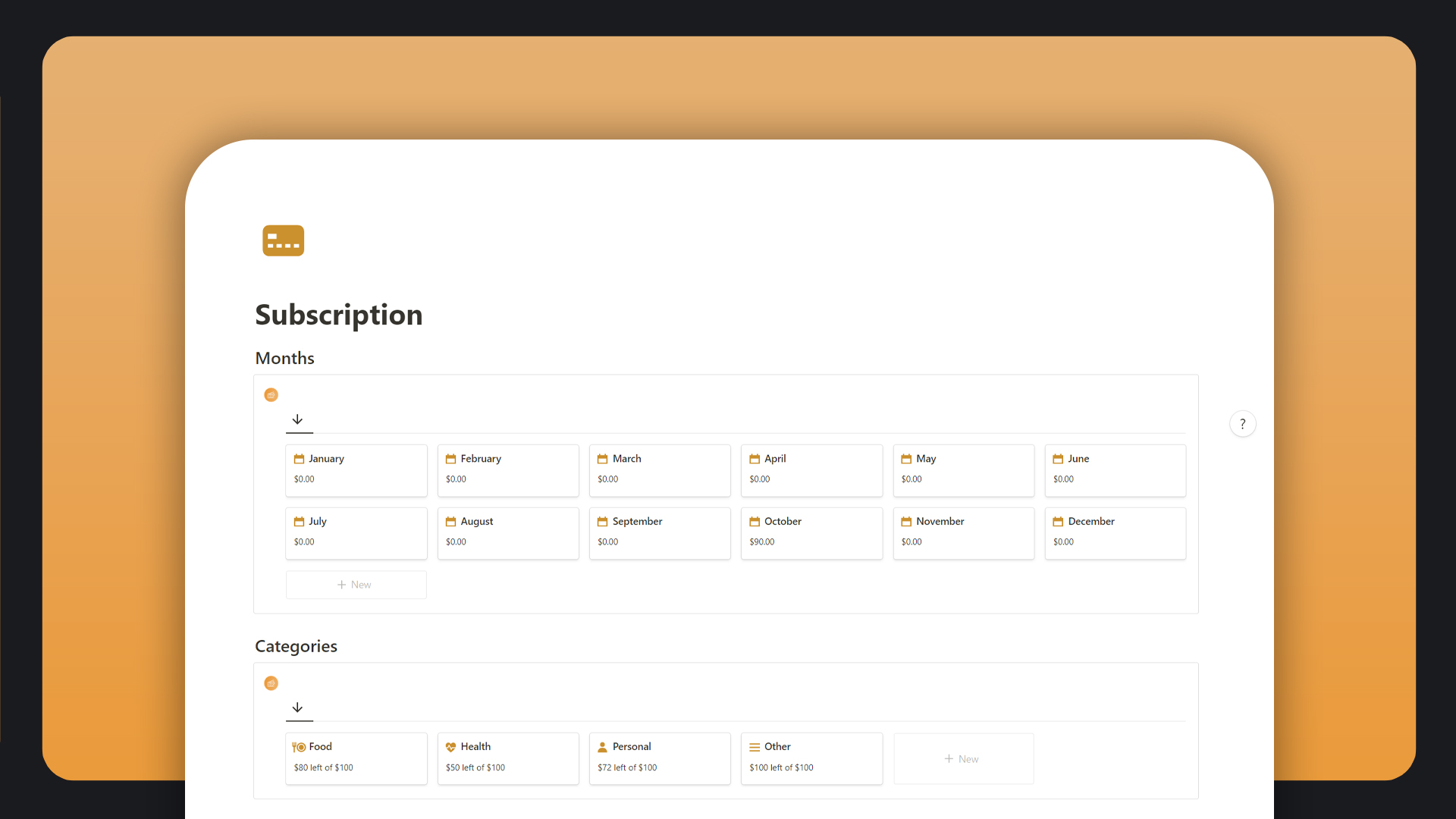Click the credit card page icon
Viewport: 1456px width, 819px height.
(283, 240)
